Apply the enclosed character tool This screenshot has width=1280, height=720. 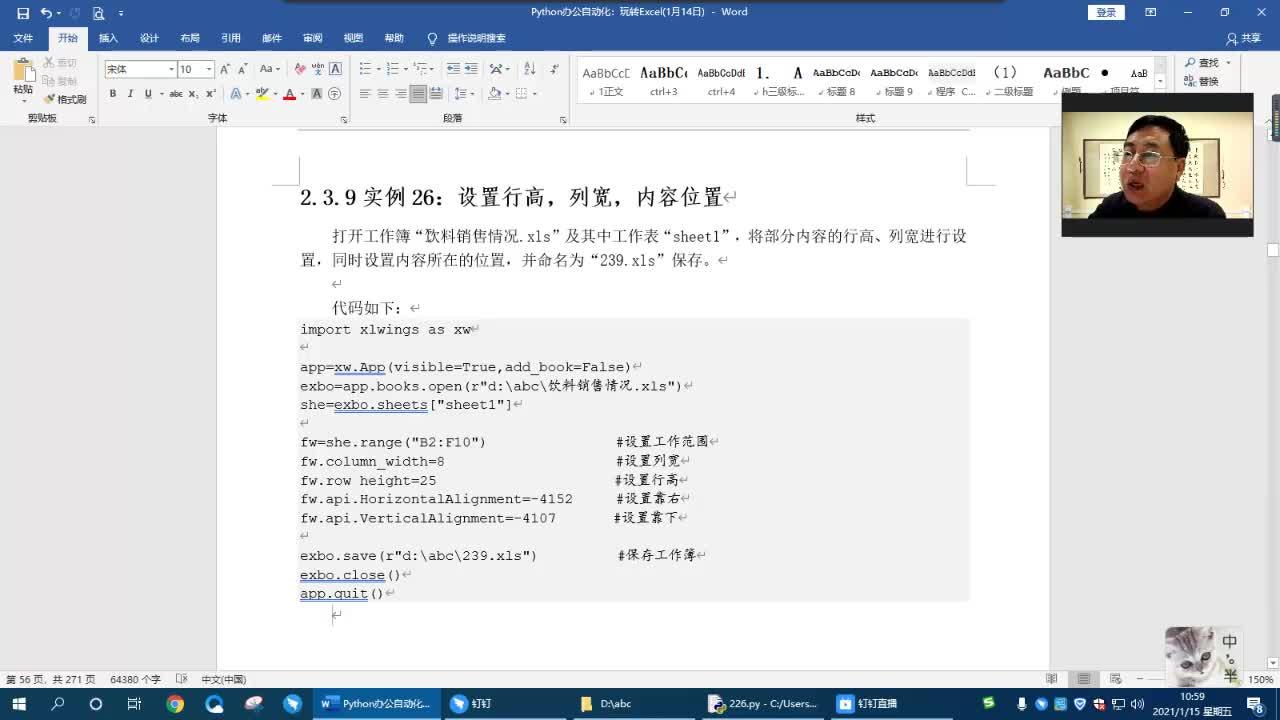click(335, 94)
